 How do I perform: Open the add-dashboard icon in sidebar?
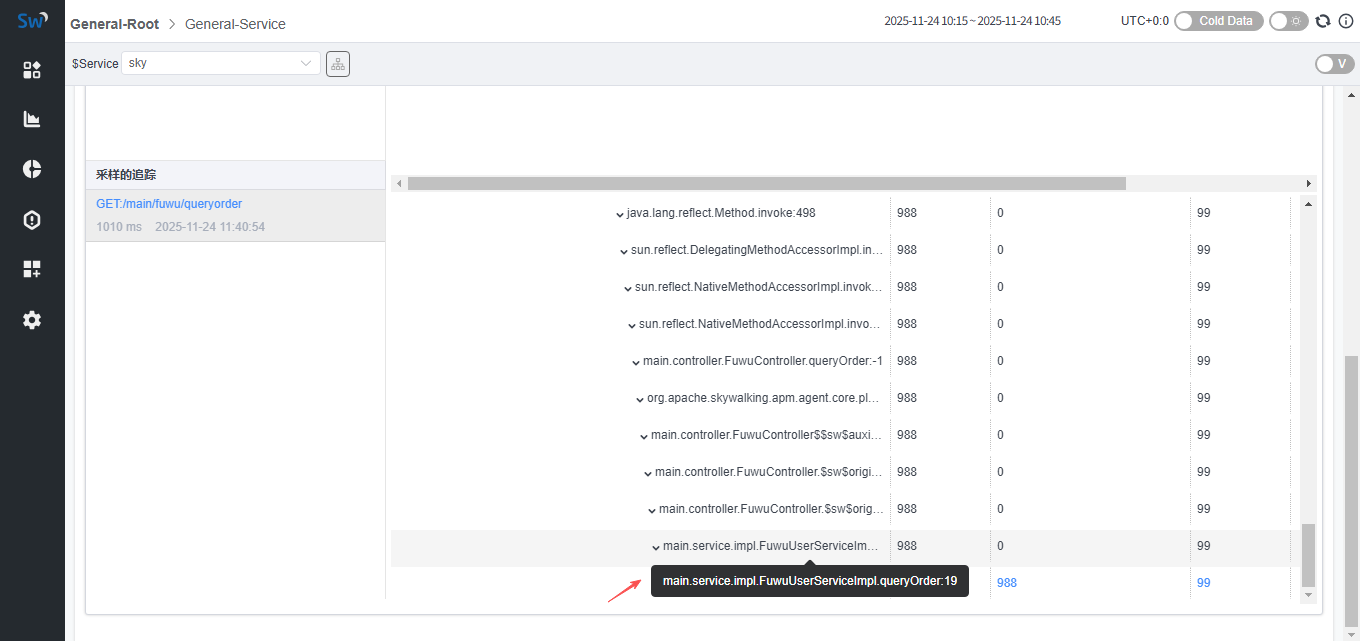32,269
